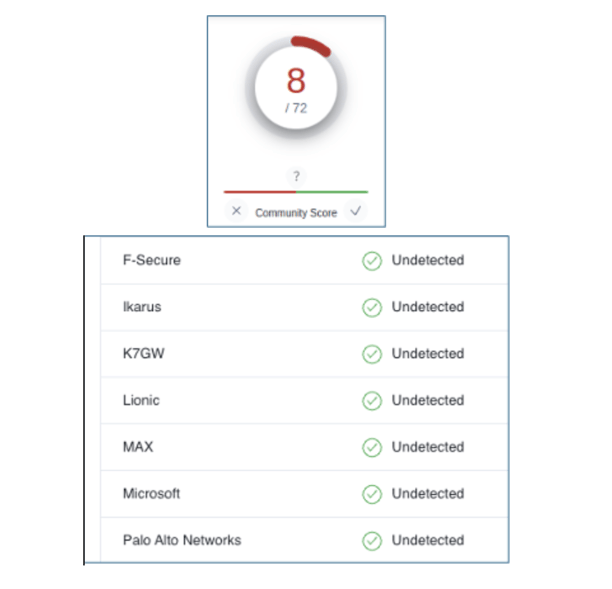Click the /72 total engines text
Screen dimensions: 612x589
point(296,108)
